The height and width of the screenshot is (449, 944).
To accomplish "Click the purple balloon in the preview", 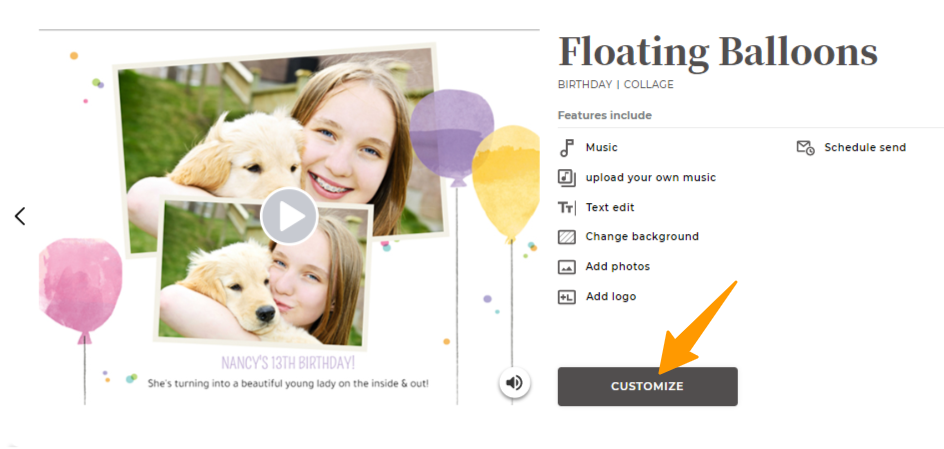I will (x=452, y=135).
